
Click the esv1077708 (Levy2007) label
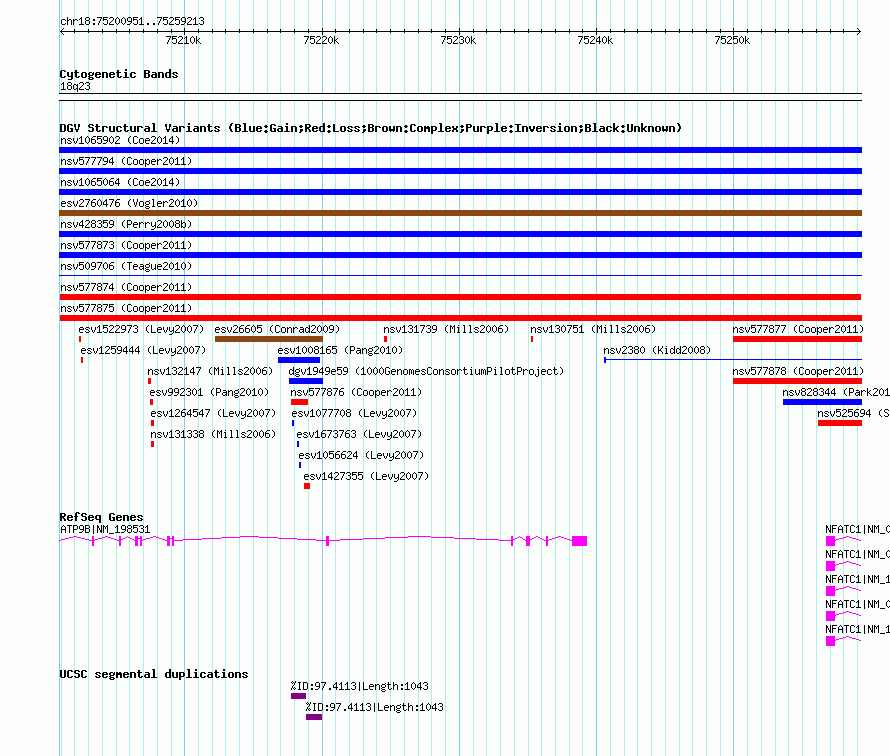point(354,413)
